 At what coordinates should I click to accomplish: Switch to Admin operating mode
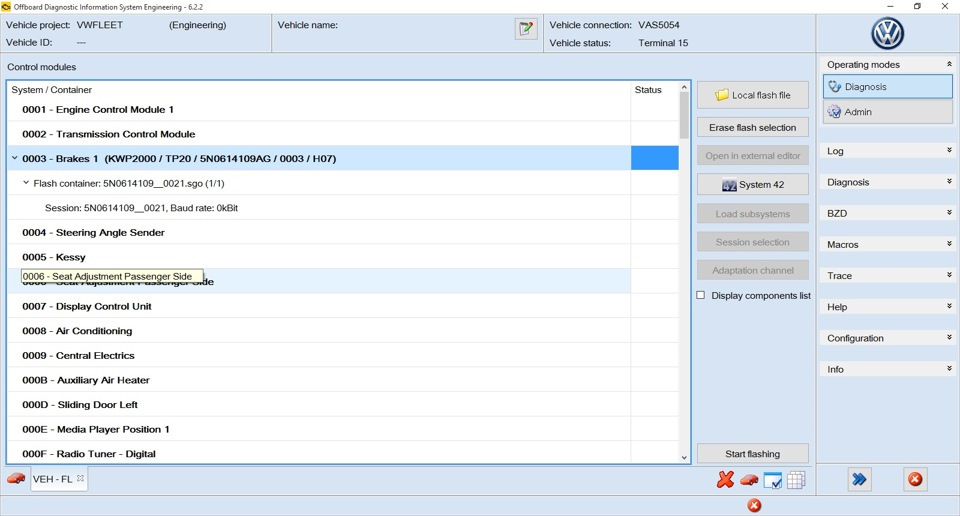[x=888, y=112]
